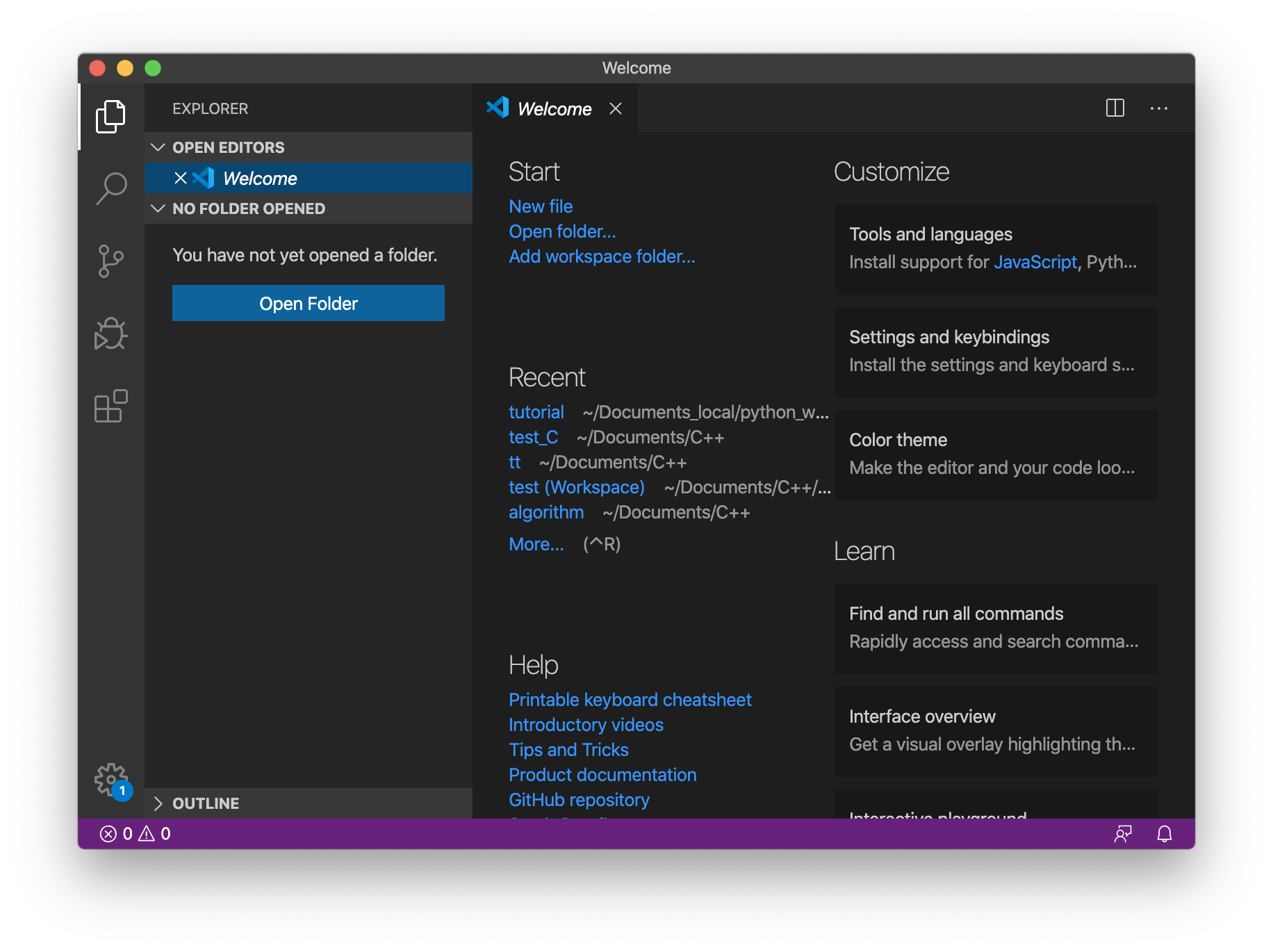Click the Tools and languages heading
The image size is (1273, 952).
click(x=930, y=234)
